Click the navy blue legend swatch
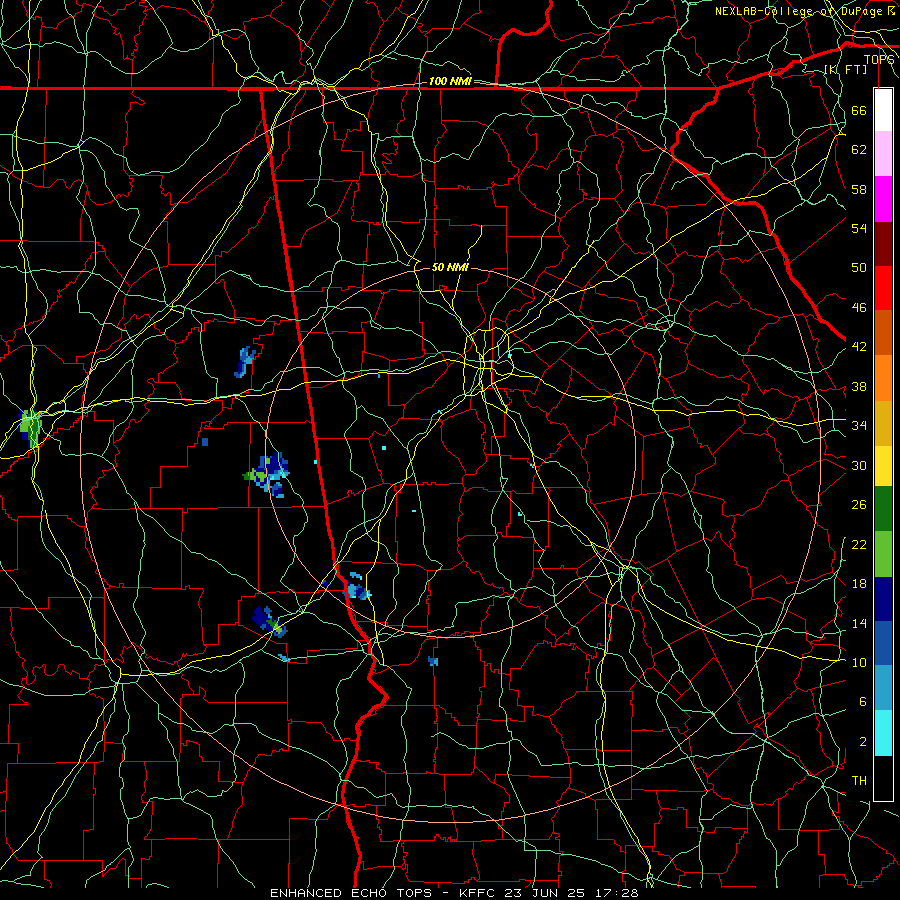900x900 pixels. 883,599
